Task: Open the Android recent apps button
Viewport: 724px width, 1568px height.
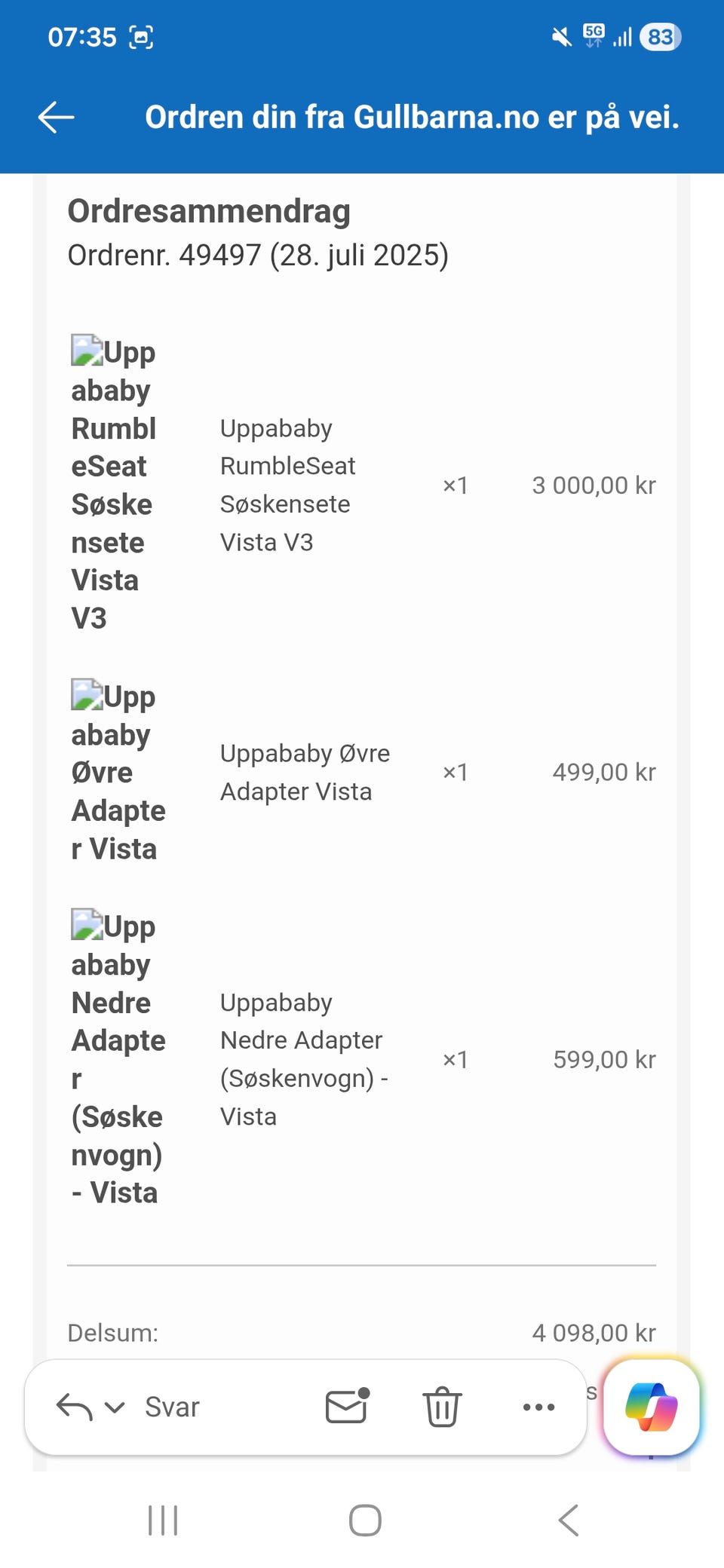Action: pyautogui.click(x=163, y=1520)
